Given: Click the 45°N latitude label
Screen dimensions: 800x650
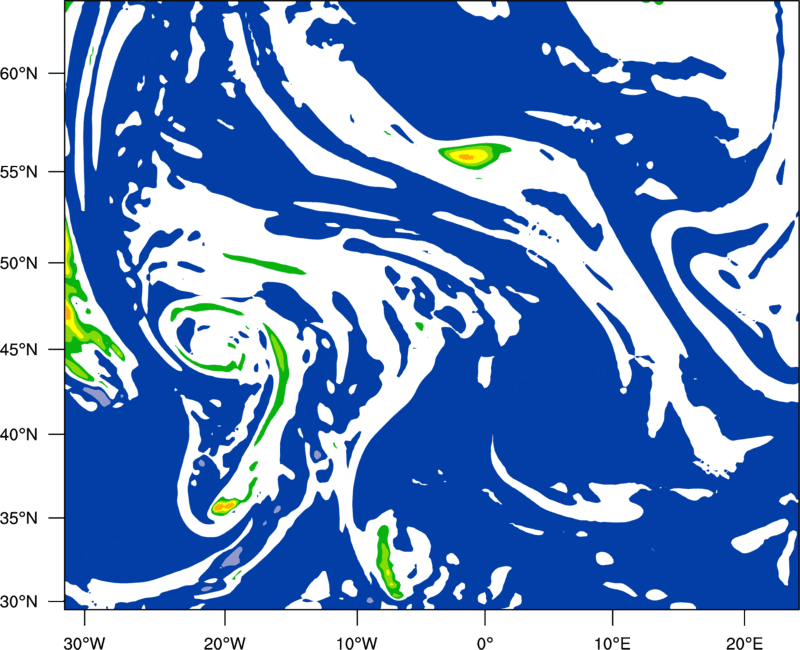Looking at the screenshot, I should point(19,349).
